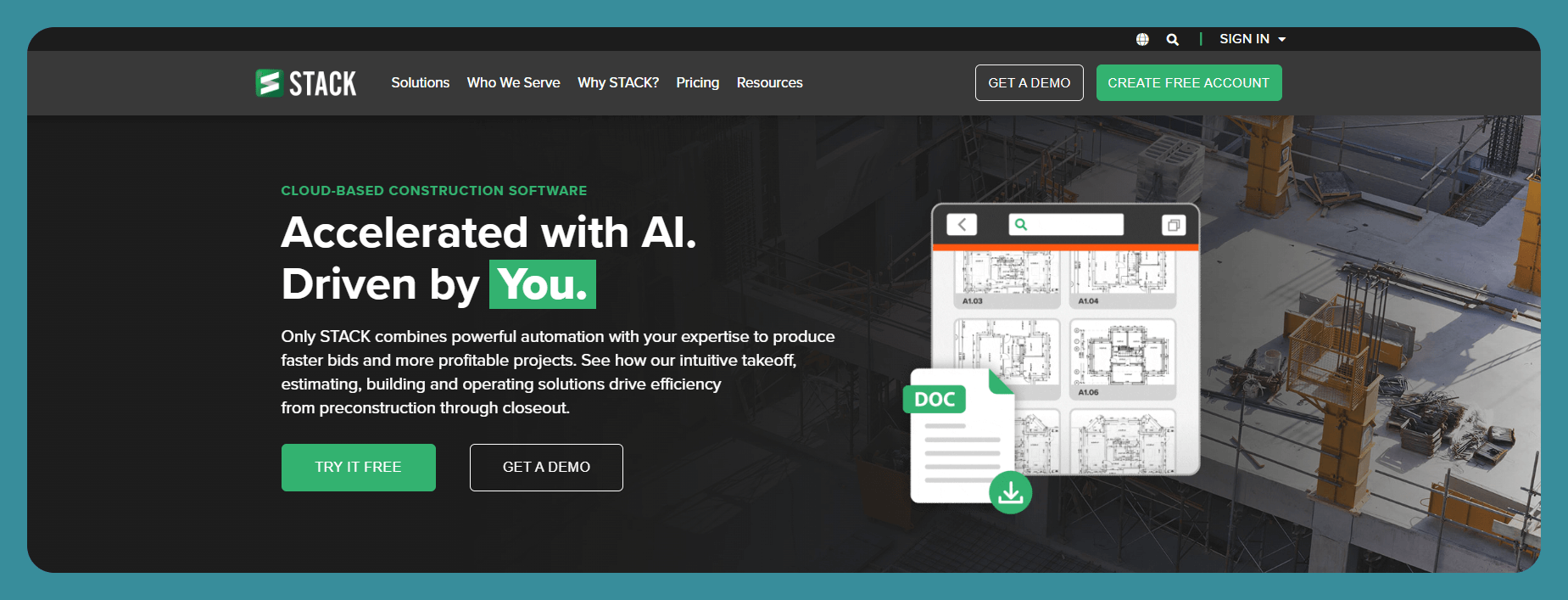Open the Who We Serve menu

(x=513, y=82)
